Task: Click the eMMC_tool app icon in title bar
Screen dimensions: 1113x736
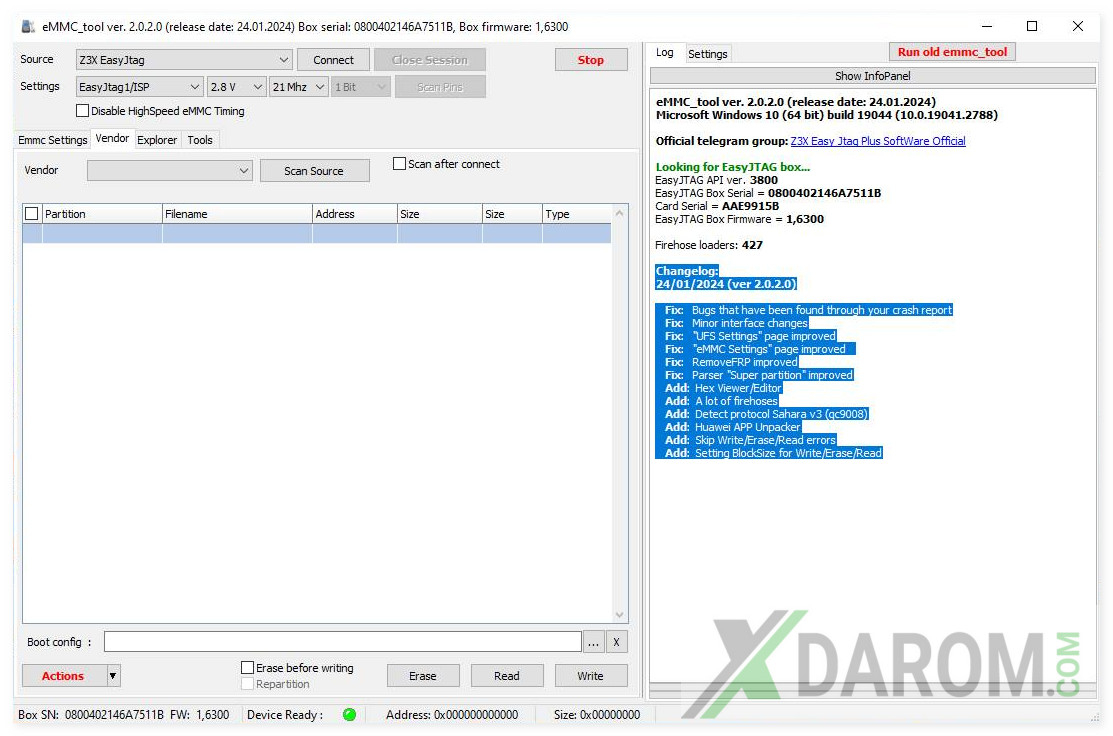Action: [28, 26]
